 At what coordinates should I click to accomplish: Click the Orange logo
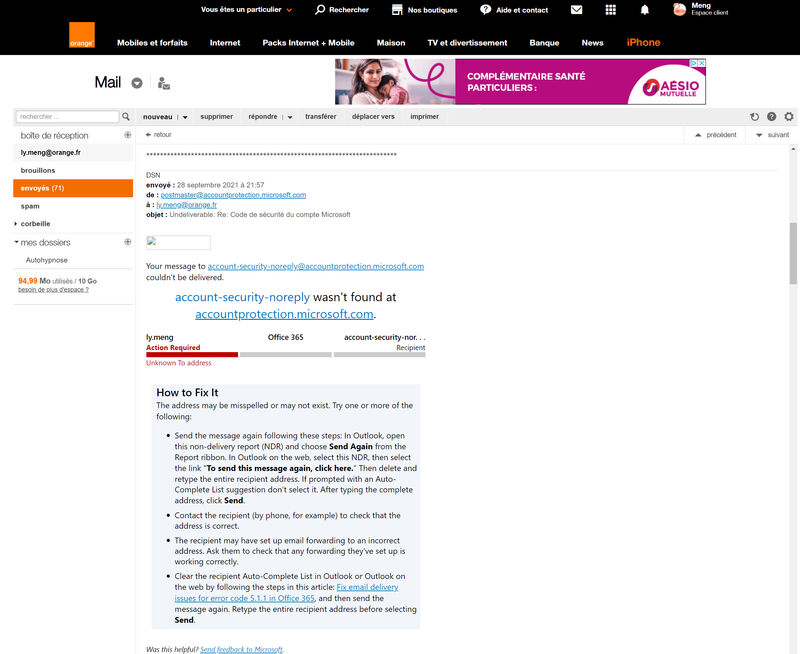(82, 35)
